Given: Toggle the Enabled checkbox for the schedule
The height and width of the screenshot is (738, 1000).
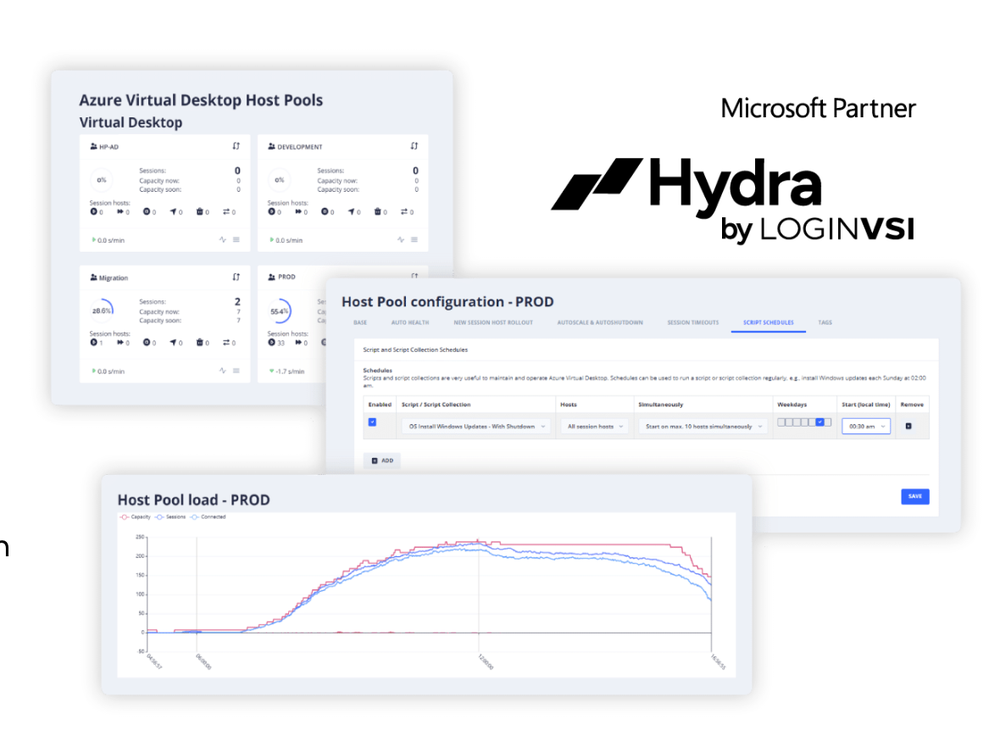Looking at the screenshot, I should (372, 422).
